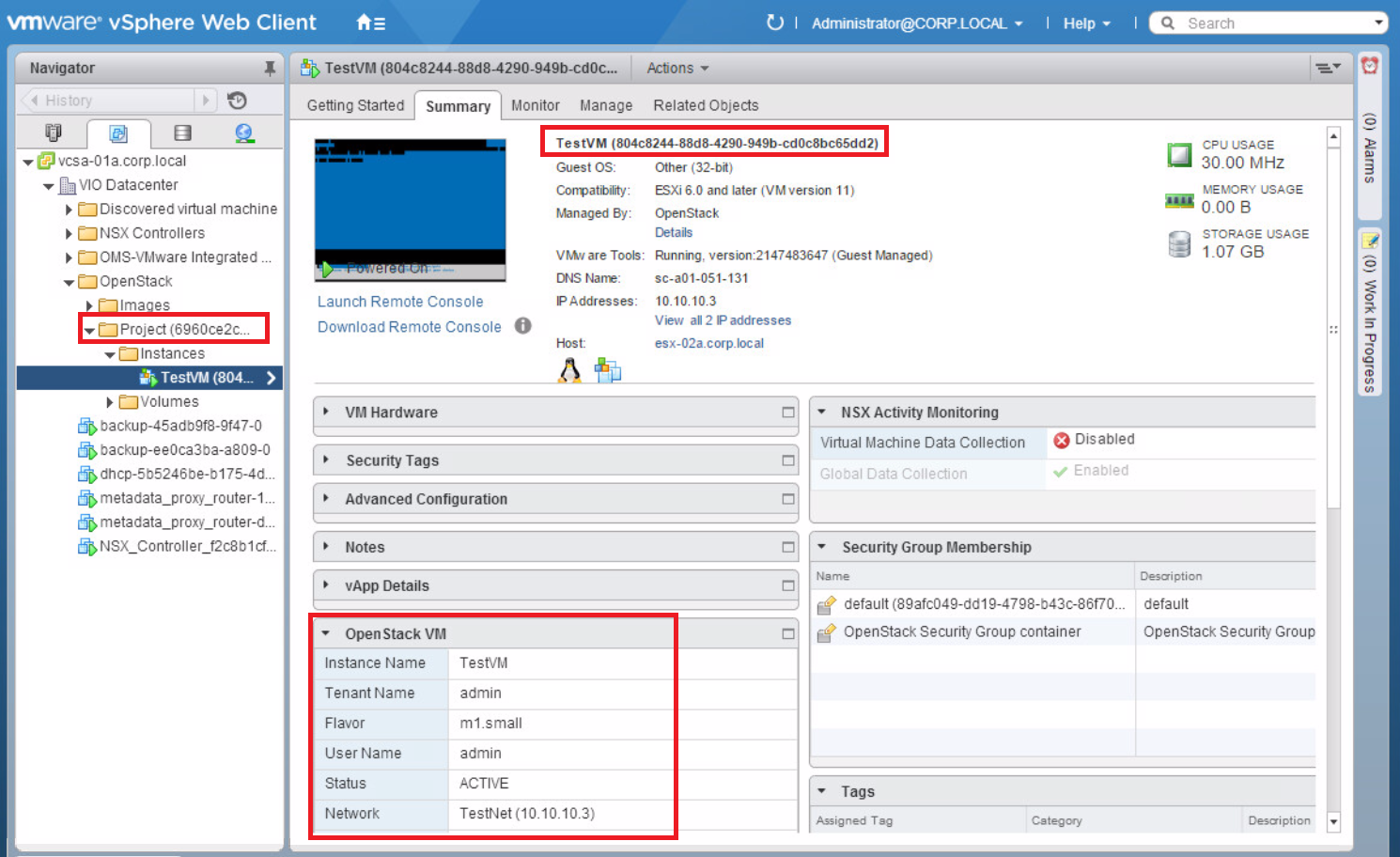
Task: Maximize the Security Tags portlet
Action: (788, 460)
